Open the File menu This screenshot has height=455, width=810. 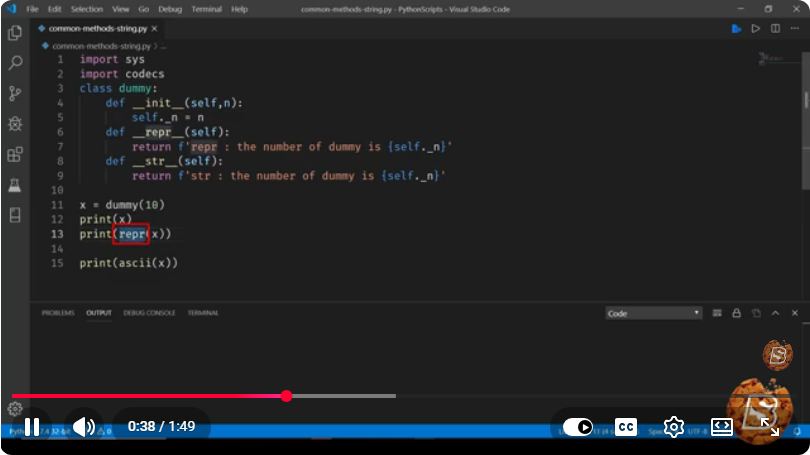coord(32,9)
